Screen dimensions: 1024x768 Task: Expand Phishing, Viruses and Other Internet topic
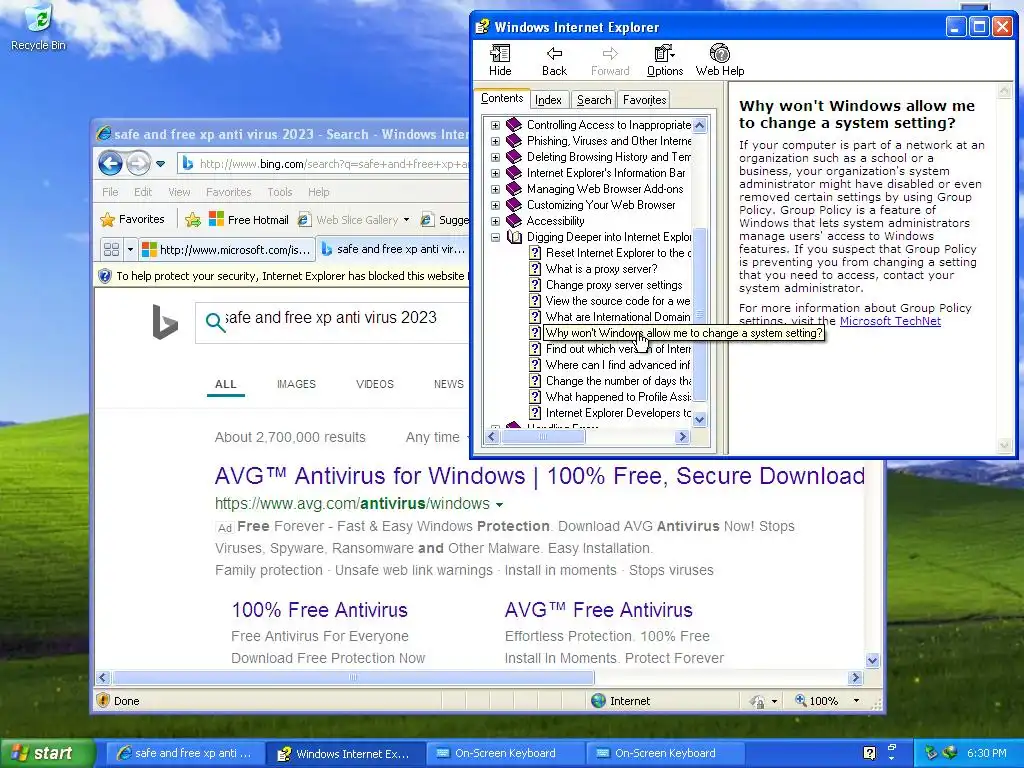[495, 141]
